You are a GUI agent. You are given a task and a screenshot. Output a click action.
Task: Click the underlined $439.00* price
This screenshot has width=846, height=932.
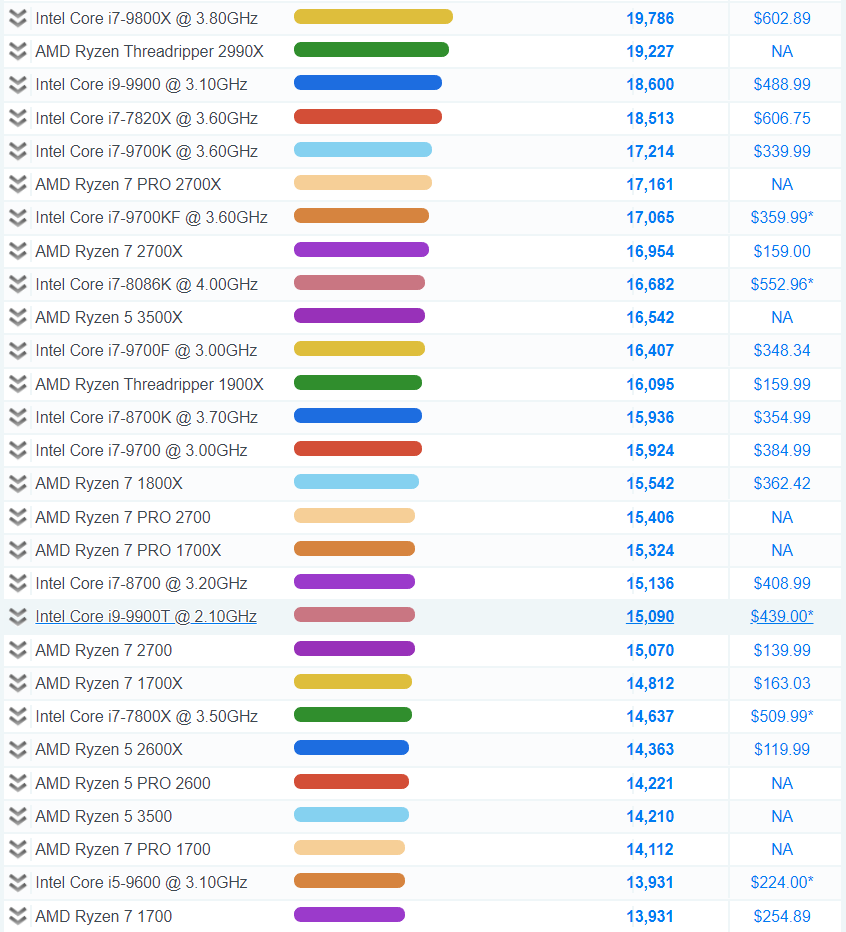coord(782,616)
